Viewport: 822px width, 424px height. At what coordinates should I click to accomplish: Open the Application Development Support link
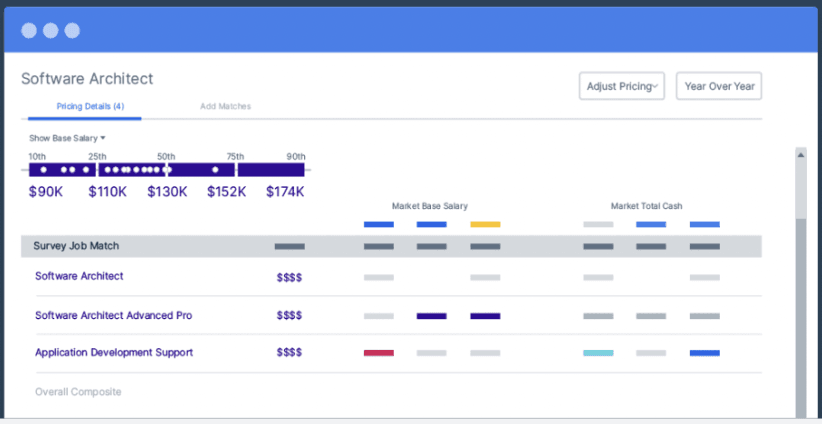[114, 352]
